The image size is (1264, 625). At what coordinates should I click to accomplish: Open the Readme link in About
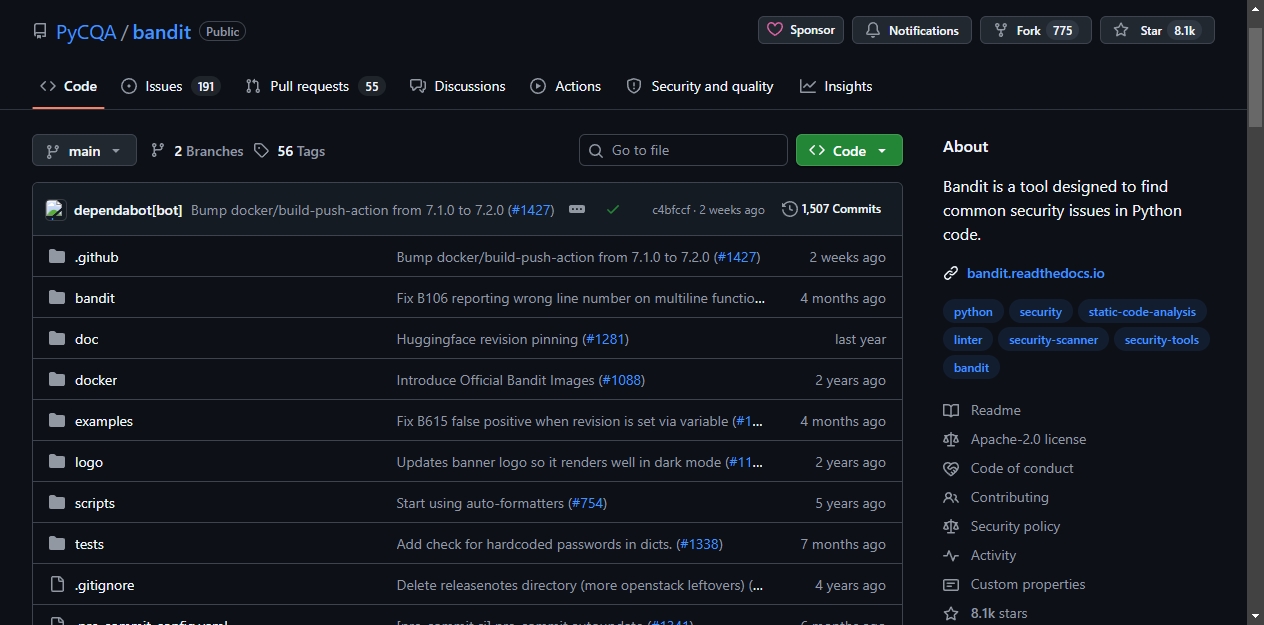click(x=982, y=410)
